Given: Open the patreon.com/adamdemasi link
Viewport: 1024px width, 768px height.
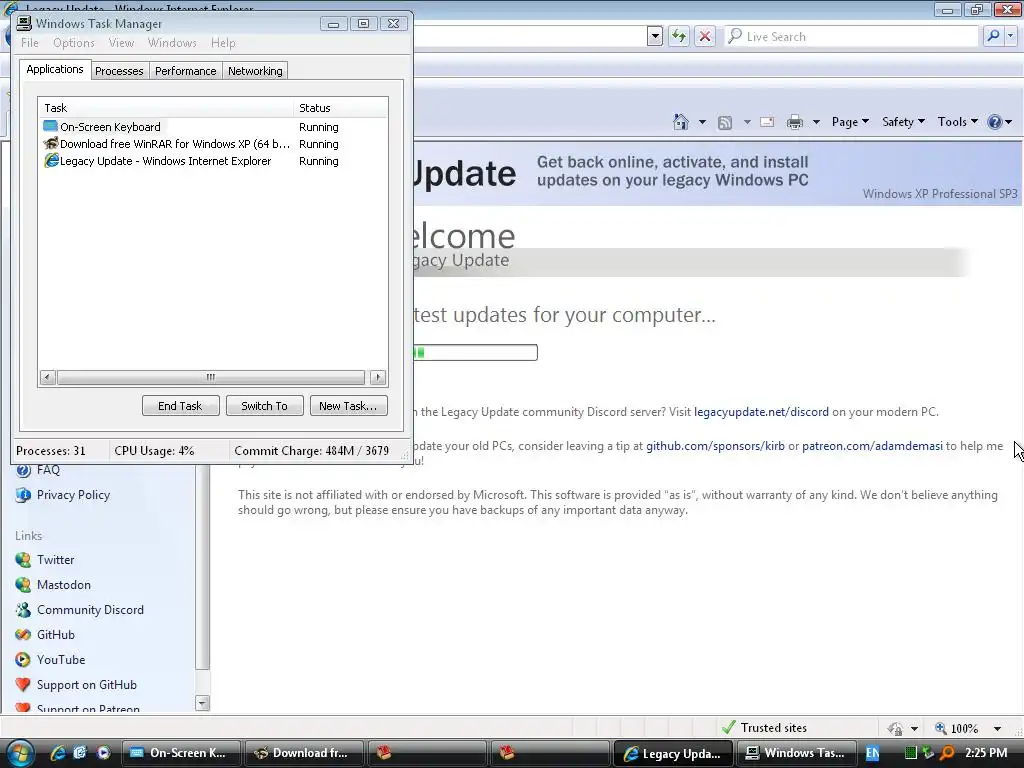Looking at the screenshot, I should coord(872,446).
